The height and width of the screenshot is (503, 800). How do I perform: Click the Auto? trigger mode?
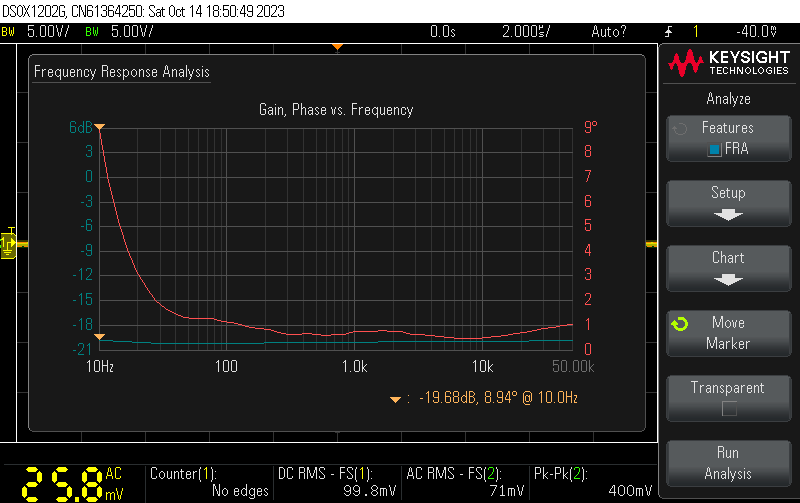(x=609, y=32)
